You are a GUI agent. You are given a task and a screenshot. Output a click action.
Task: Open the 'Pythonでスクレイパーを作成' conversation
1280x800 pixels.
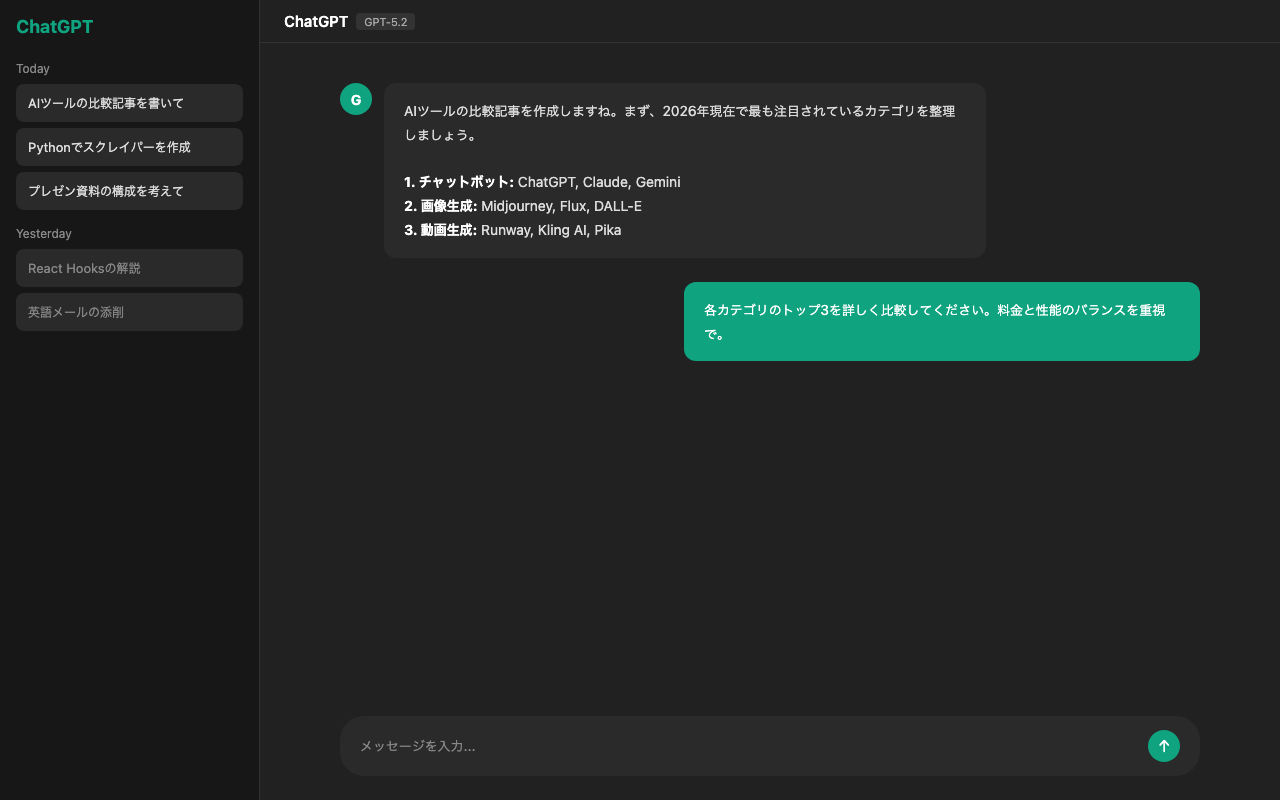pos(129,147)
